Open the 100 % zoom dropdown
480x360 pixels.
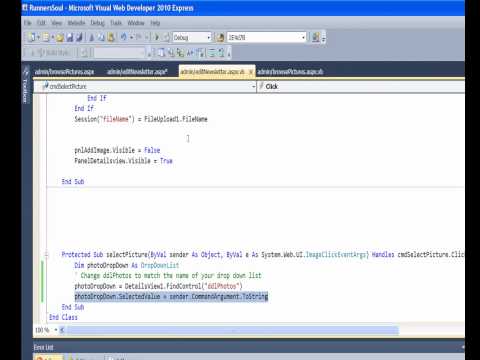tap(56, 330)
